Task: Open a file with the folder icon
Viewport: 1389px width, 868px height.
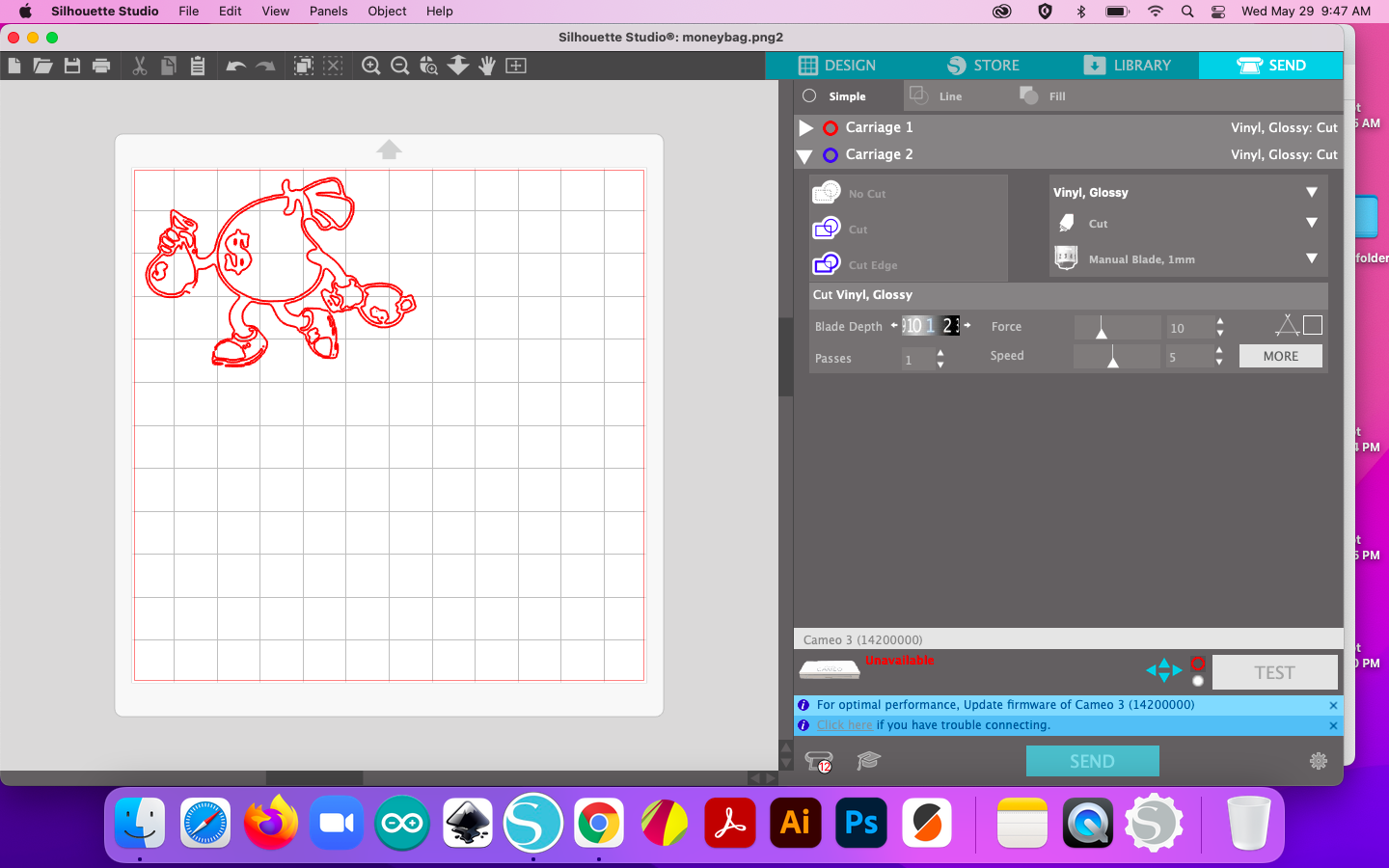Action: pyautogui.click(x=42, y=66)
